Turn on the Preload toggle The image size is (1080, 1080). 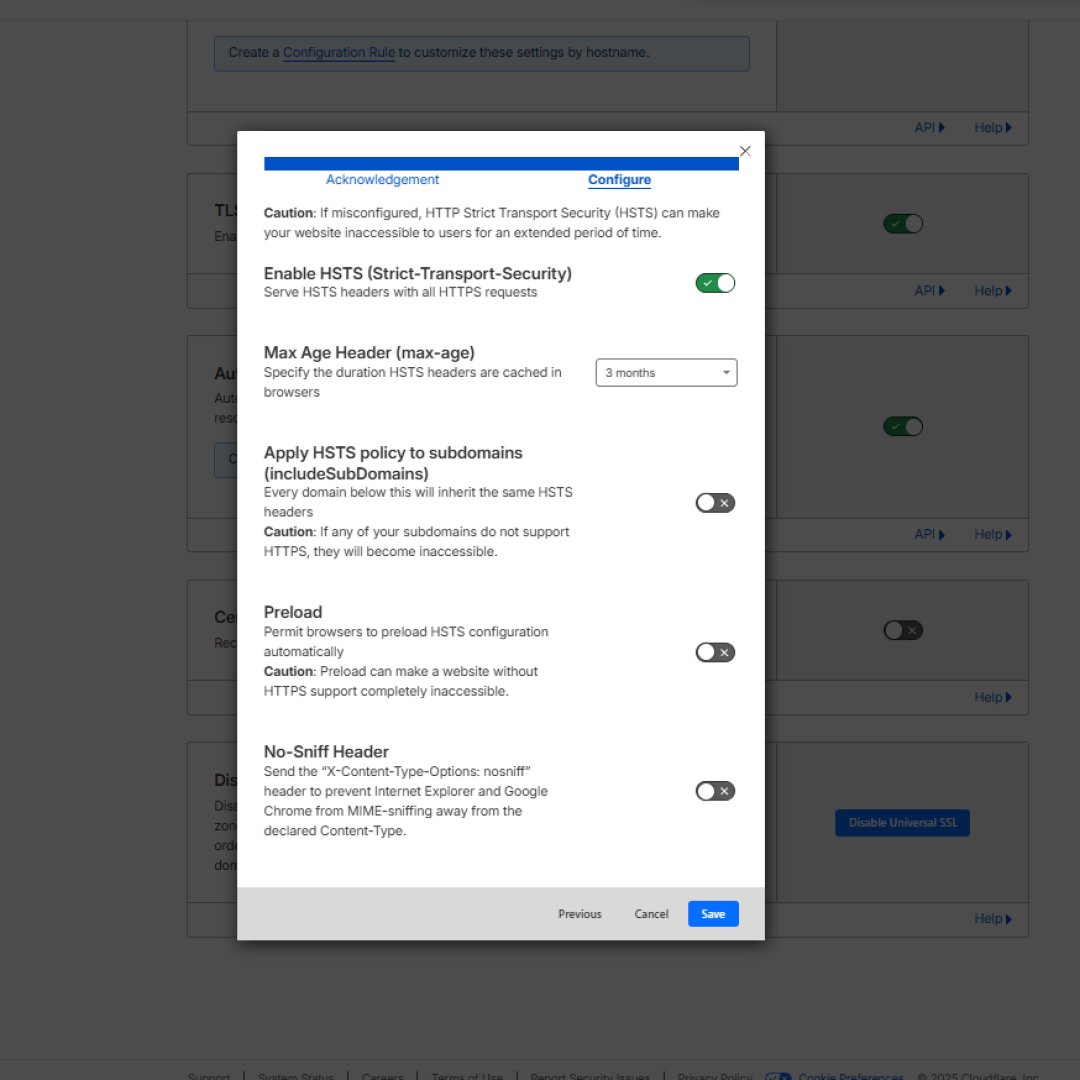pos(715,653)
